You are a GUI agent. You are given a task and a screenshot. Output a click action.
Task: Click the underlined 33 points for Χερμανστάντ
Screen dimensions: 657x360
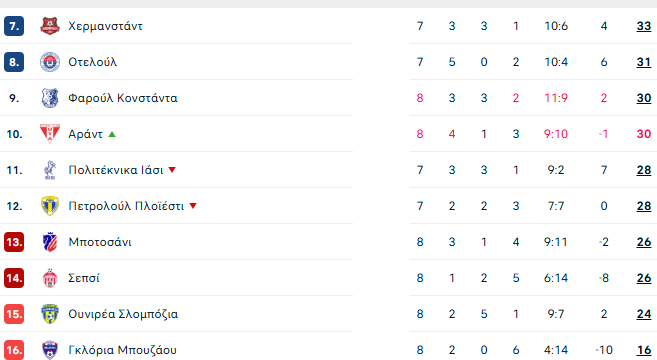point(644,26)
